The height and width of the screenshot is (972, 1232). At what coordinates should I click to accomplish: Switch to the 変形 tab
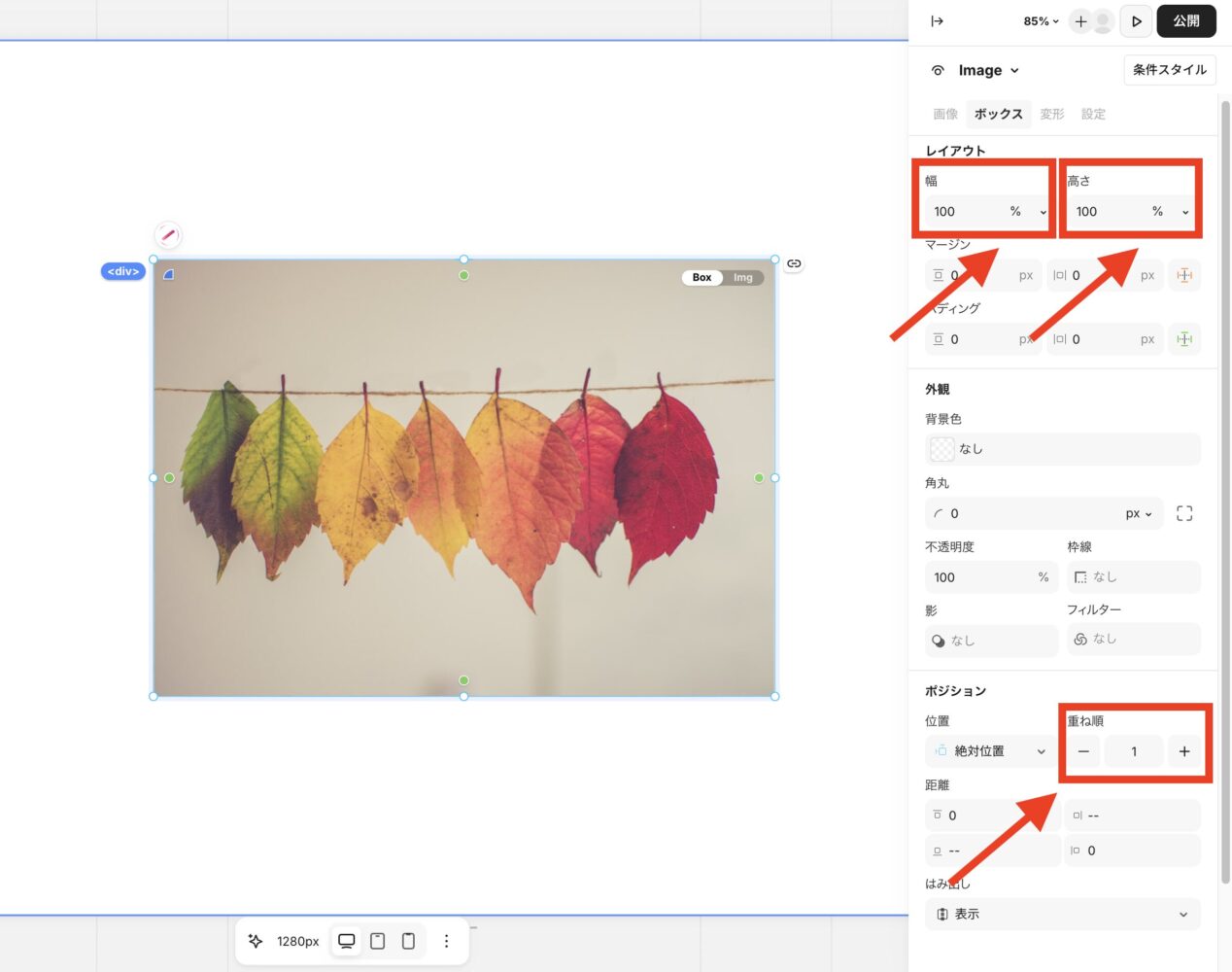click(x=1051, y=114)
